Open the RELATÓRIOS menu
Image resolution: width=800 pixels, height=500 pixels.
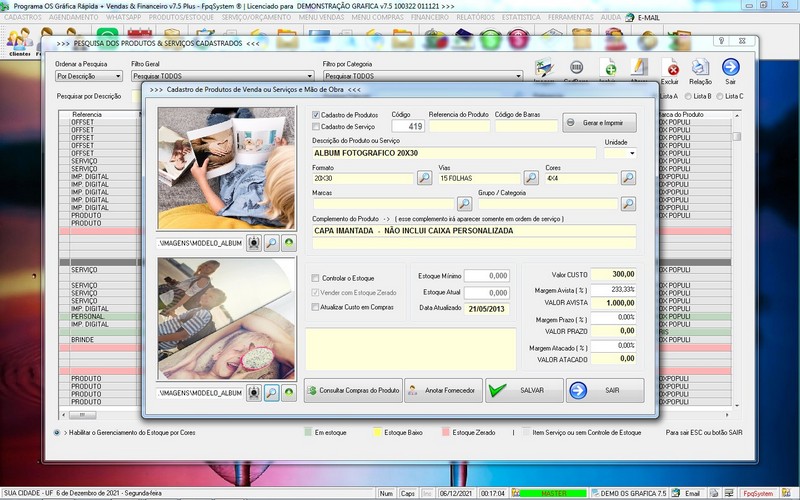[475, 17]
